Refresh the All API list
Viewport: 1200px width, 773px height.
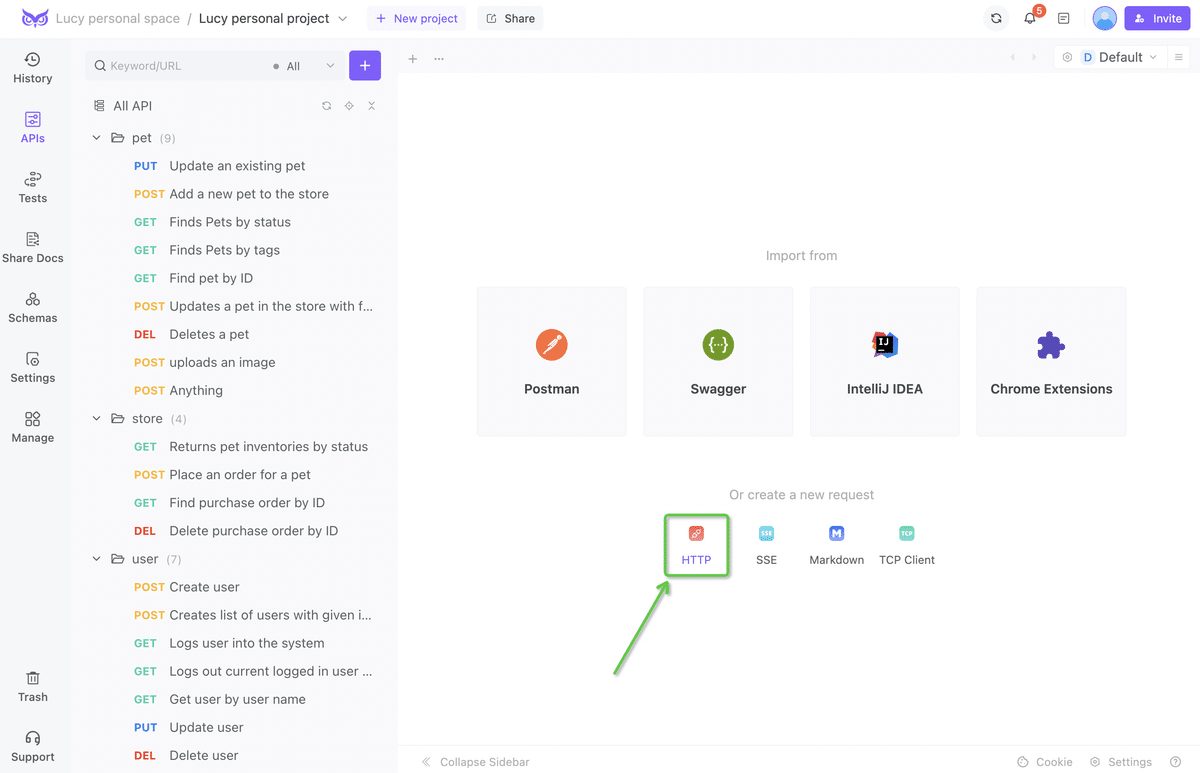tap(327, 106)
